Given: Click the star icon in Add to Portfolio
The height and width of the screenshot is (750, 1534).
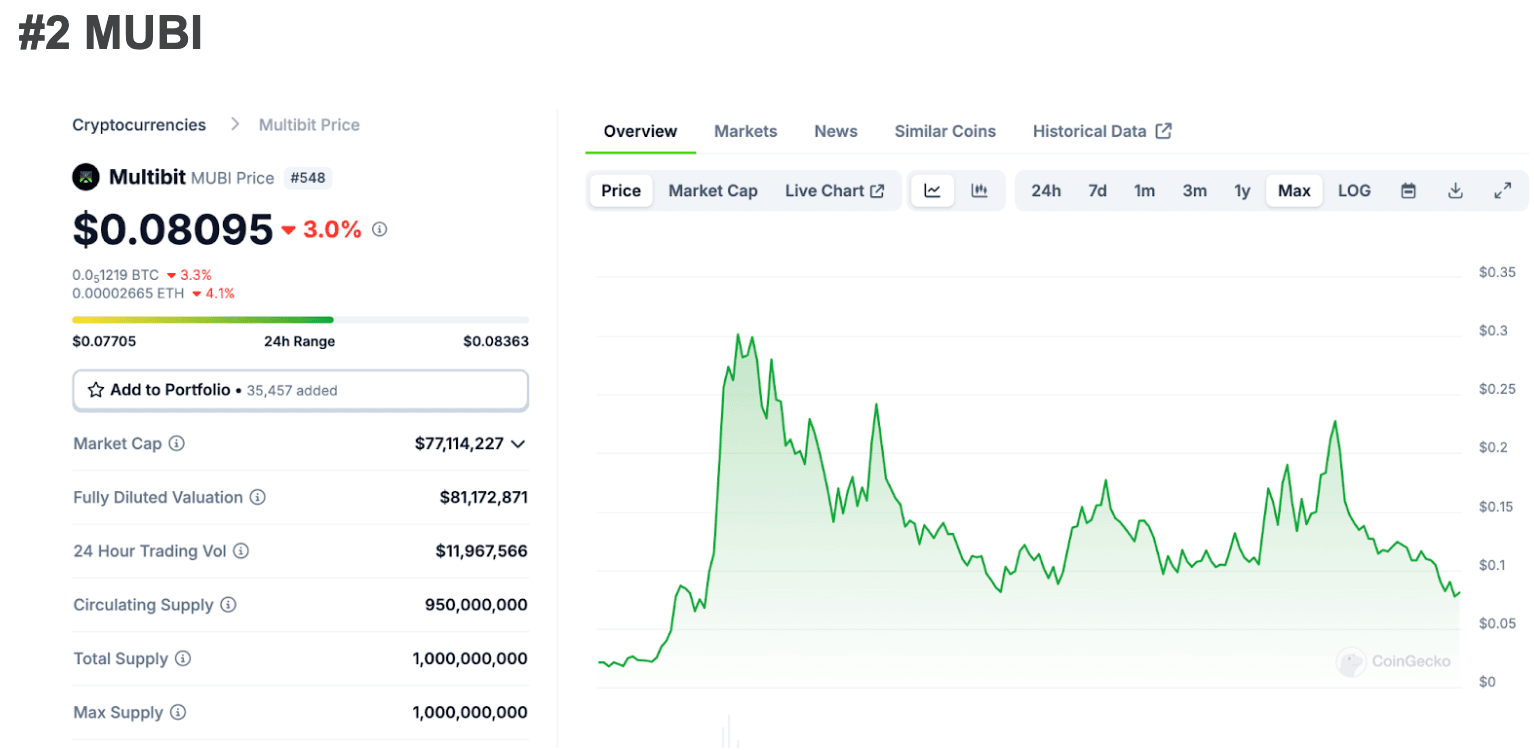Looking at the screenshot, I should pyautogui.click(x=96, y=390).
